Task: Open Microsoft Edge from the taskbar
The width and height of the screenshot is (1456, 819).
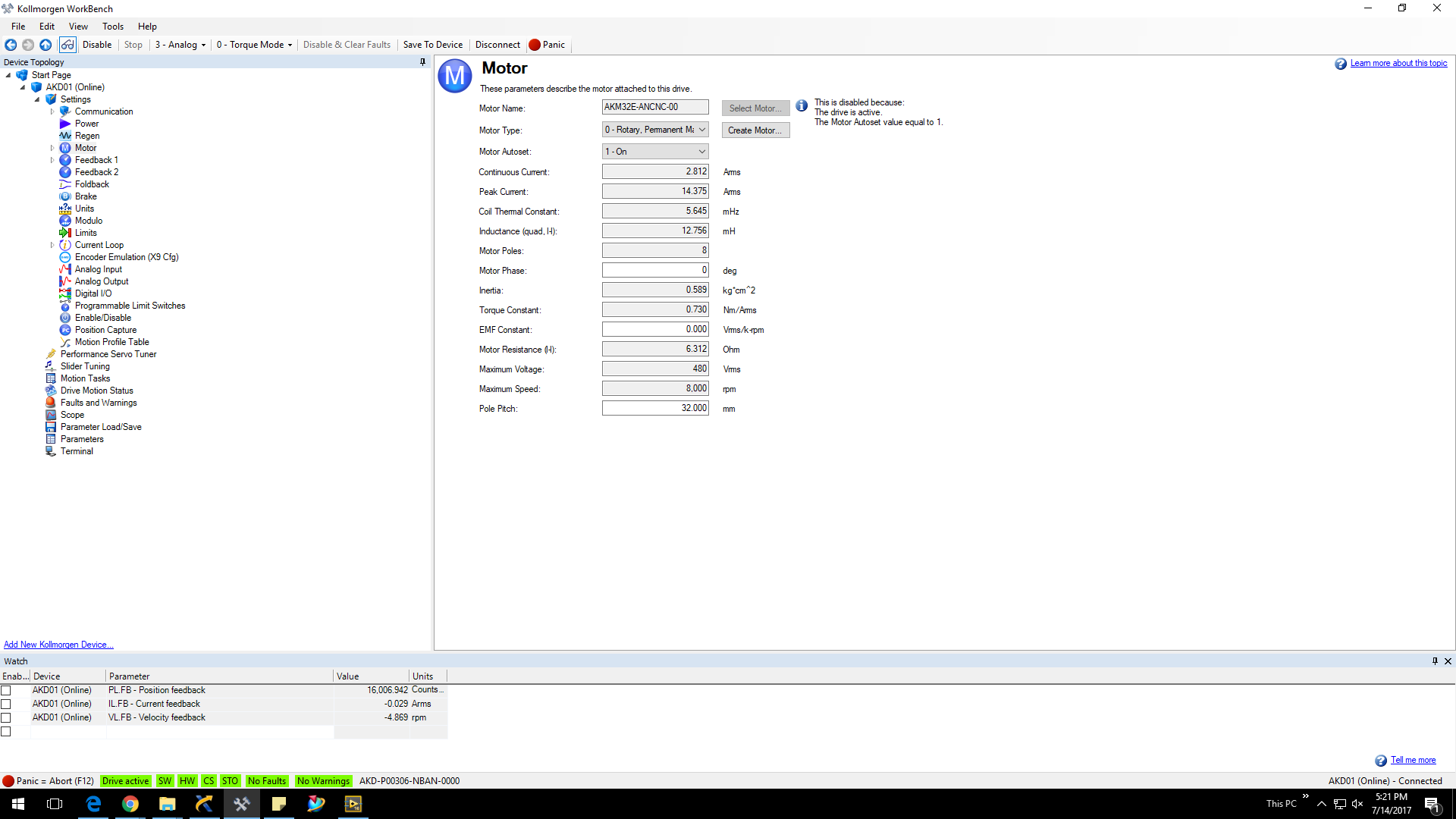Action: tap(93, 804)
